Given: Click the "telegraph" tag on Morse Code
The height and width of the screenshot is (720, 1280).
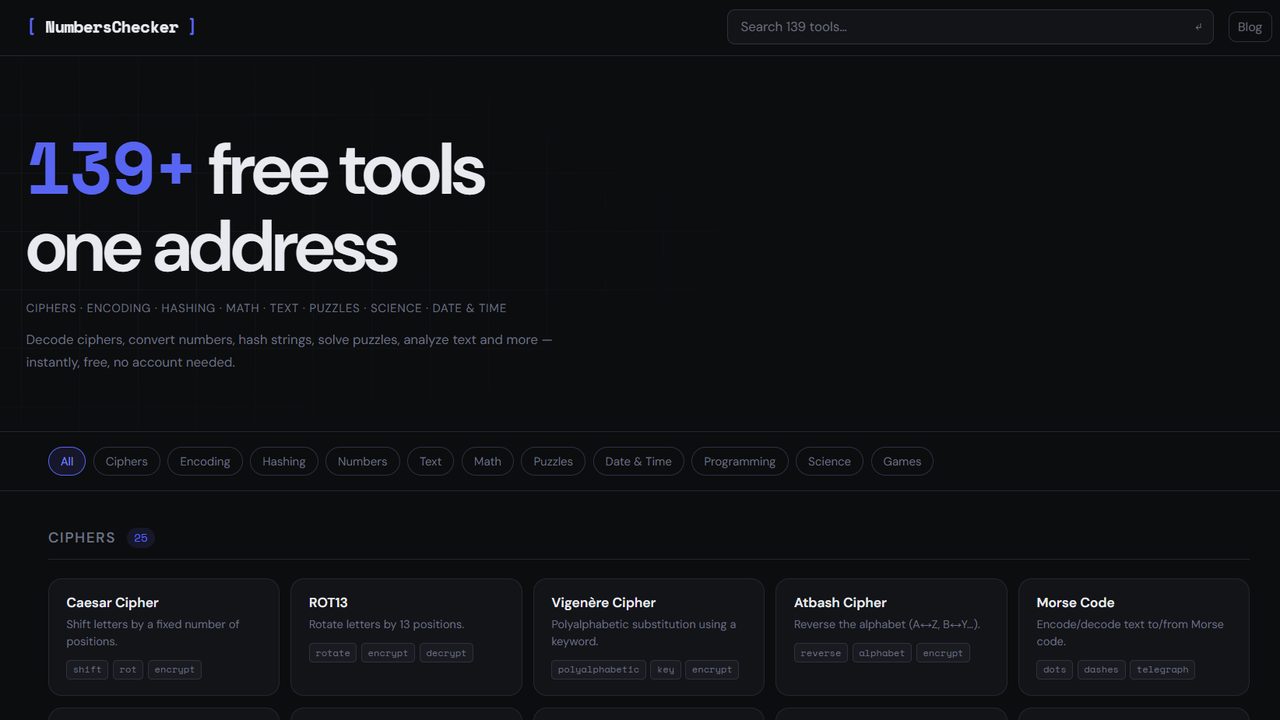Looking at the screenshot, I should pos(1163,670).
